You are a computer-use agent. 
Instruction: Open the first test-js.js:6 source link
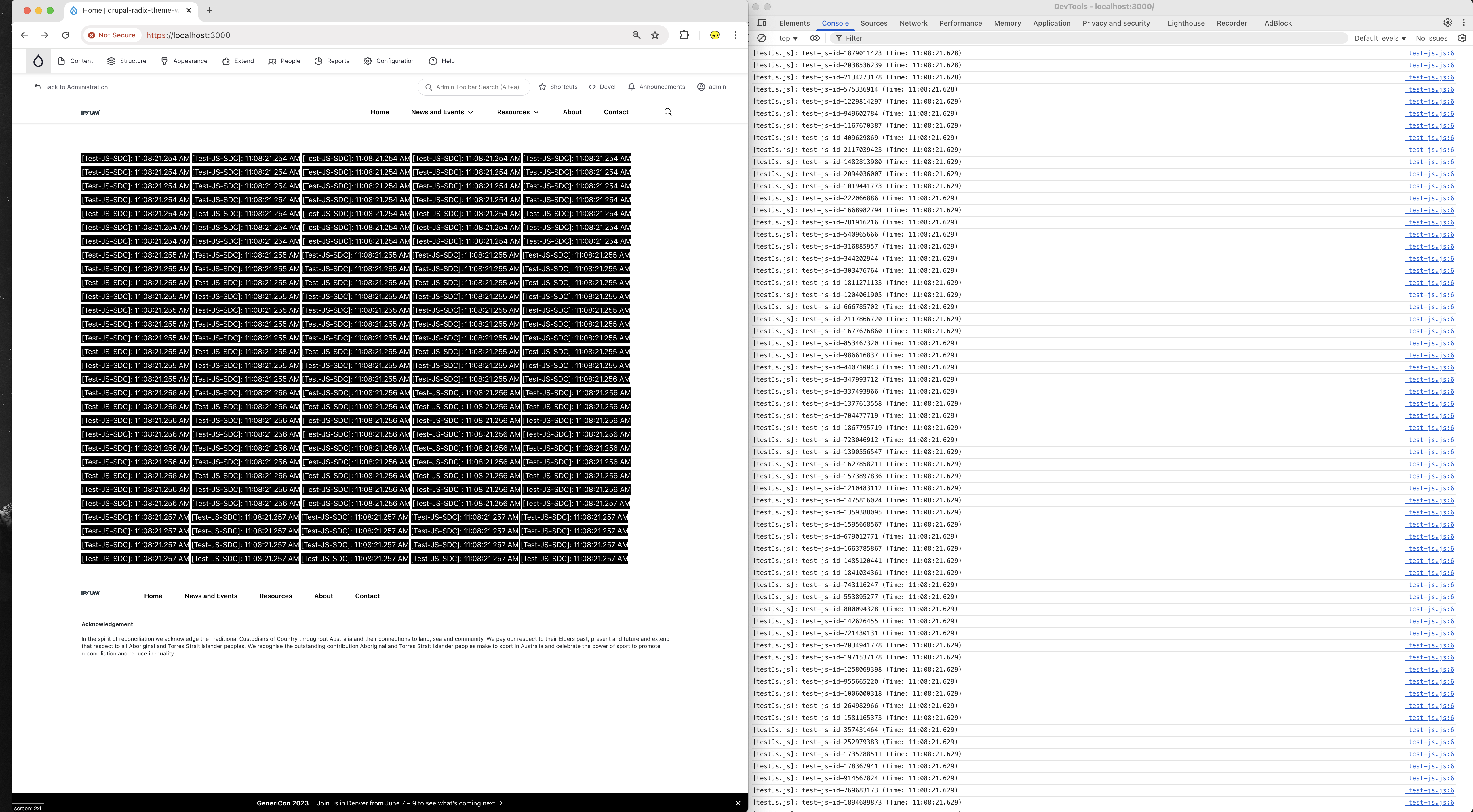pyautogui.click(x=1430, y=53)
